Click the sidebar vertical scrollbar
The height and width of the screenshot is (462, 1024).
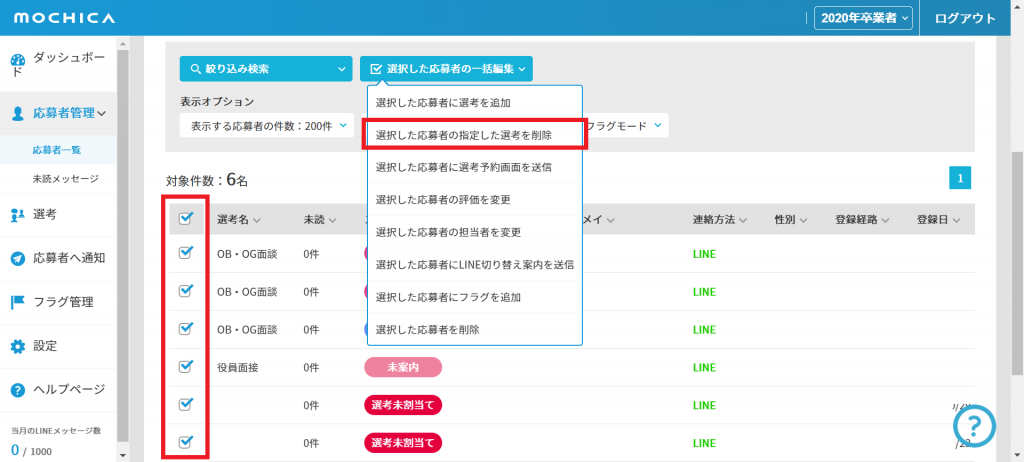click(122, 250)
